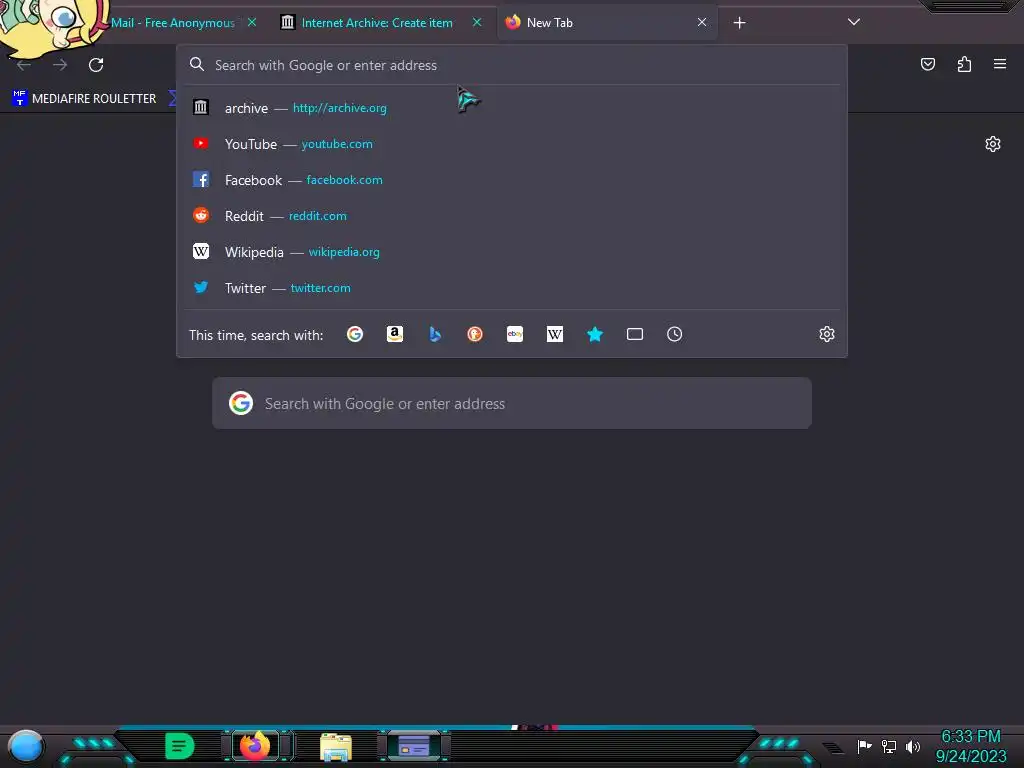Screen dimensions: 1024x768
Task: Go back one page
Action: click(24, 65)
